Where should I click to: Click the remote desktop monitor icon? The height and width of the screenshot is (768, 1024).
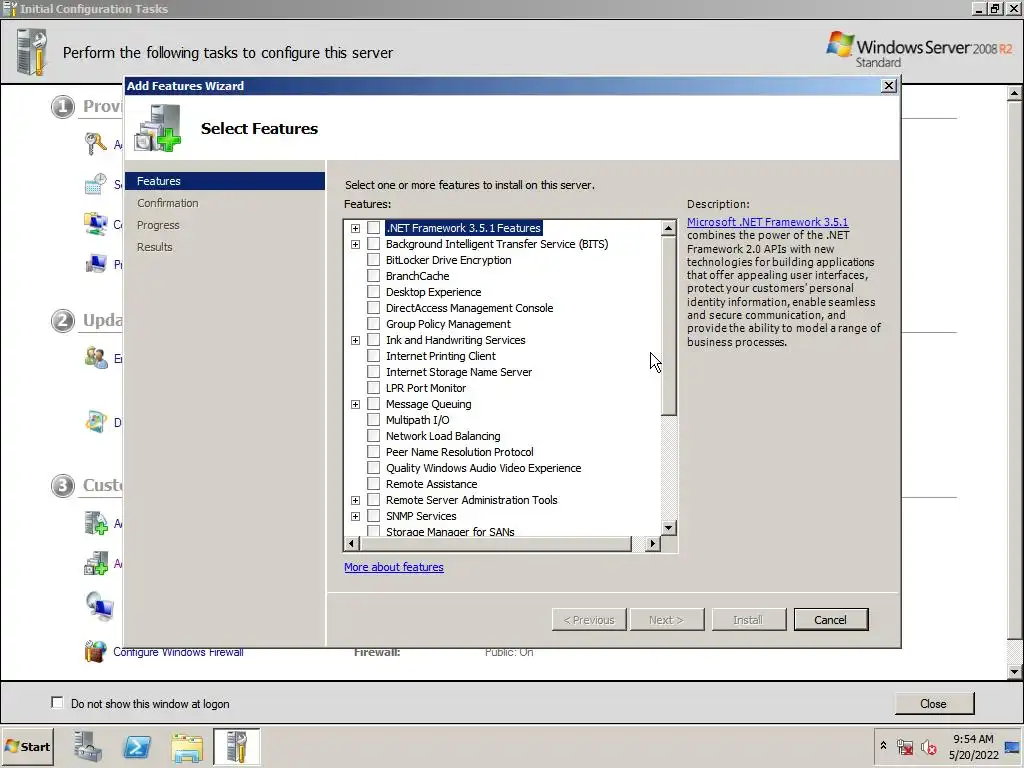pyautogui.click(x=99, y=606)
